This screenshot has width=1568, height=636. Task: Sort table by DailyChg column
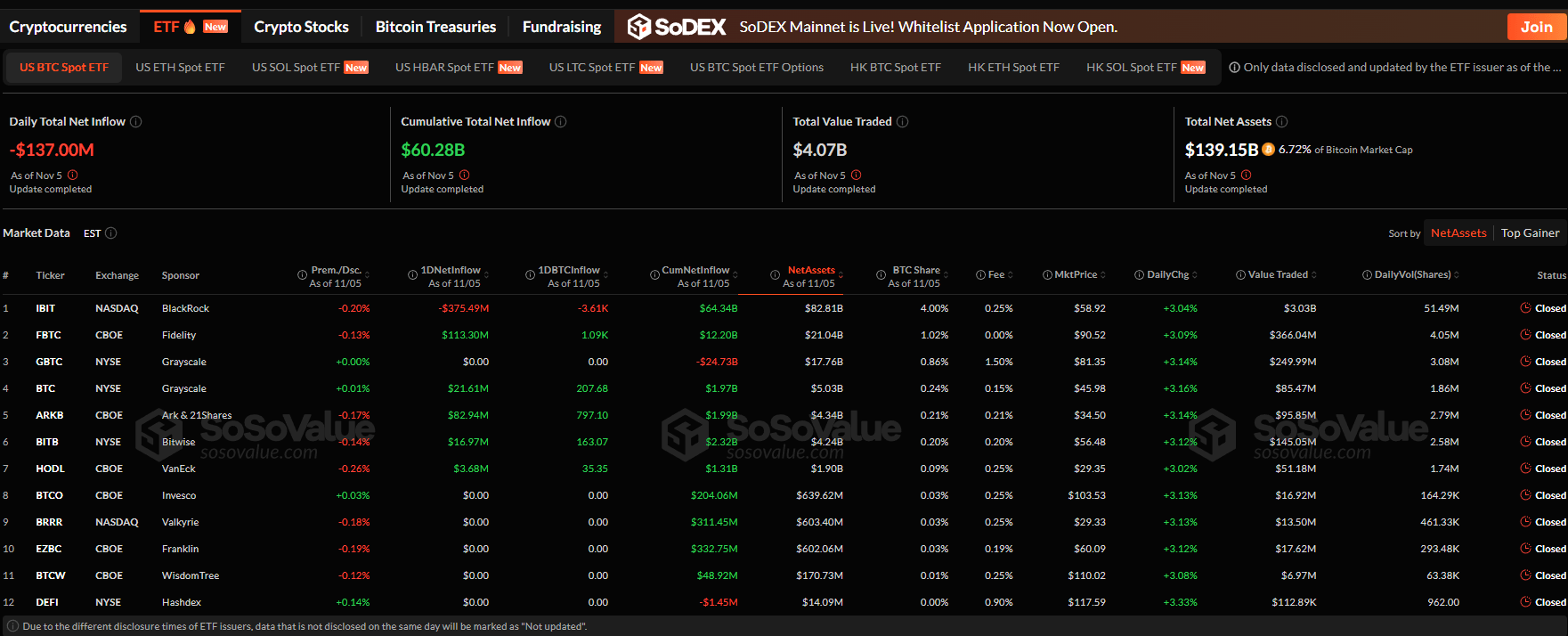coord(1195,275)
